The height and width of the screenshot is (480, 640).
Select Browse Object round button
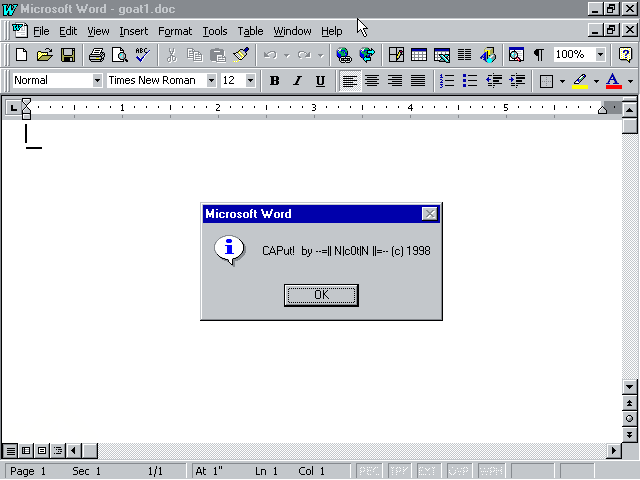click(x=629, y=419)
